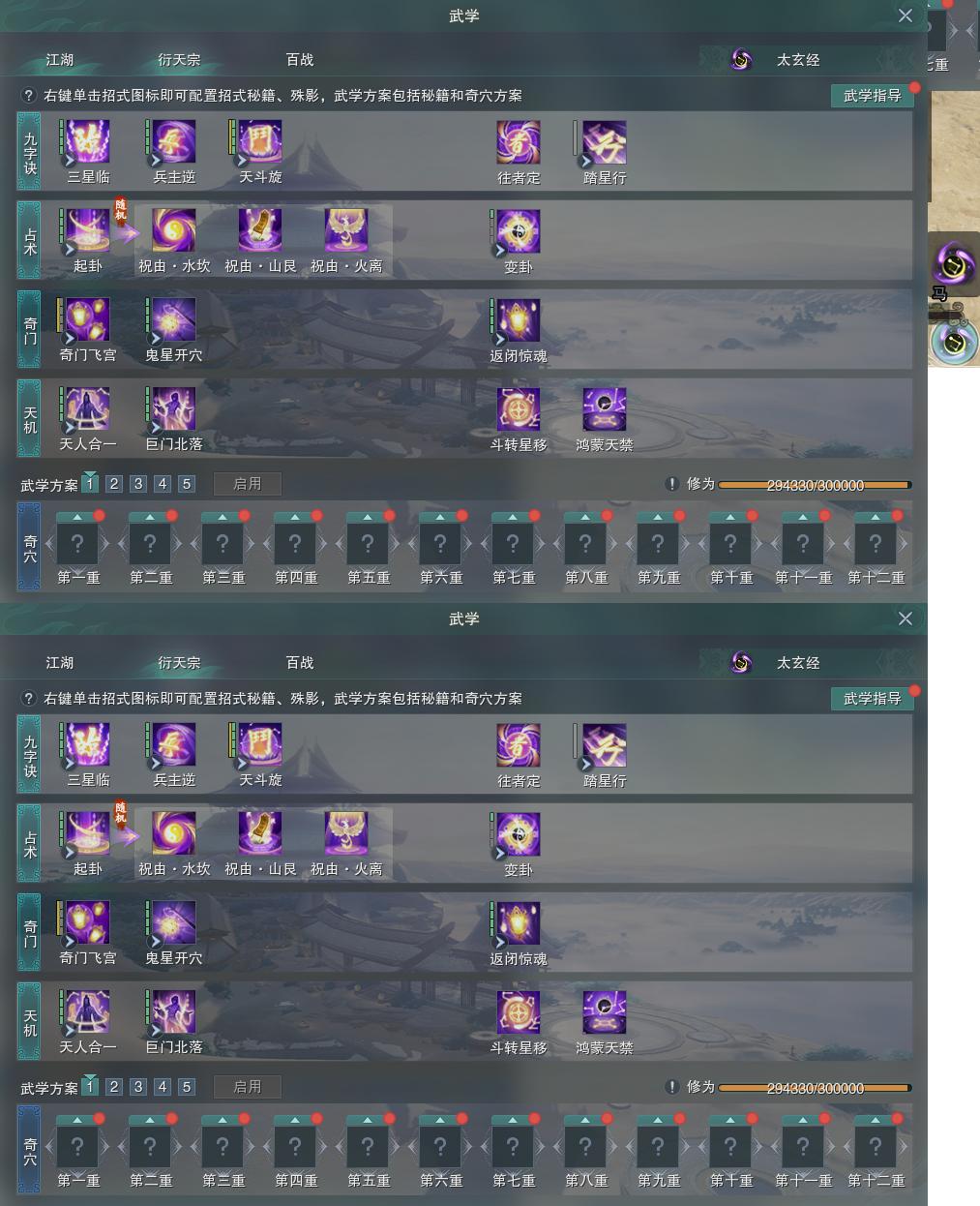This screenshot has height=1206, width=980.
Task: Choose 武学方案 5 in upper window
Action: coord(187,484)
